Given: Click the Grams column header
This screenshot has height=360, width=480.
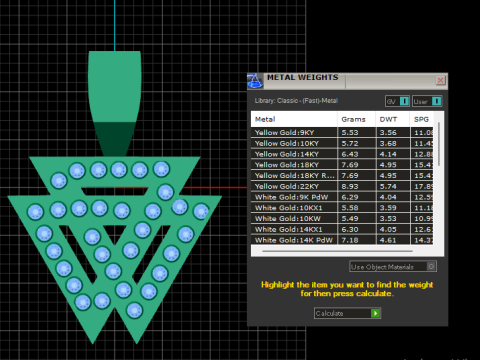Looking at the screenshot, I should pos(356,119).
